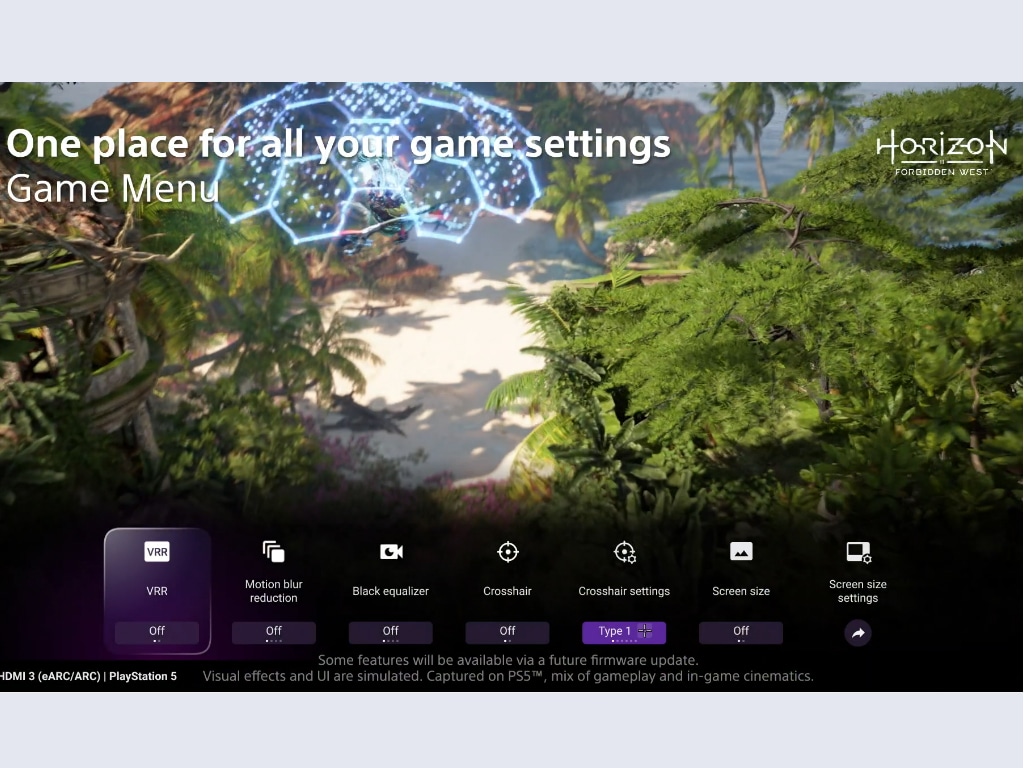Image resolution: width=1024 pixels, height=768 pixels.
Task: Toggle the VRR Off switch
Action: [157, 632]
